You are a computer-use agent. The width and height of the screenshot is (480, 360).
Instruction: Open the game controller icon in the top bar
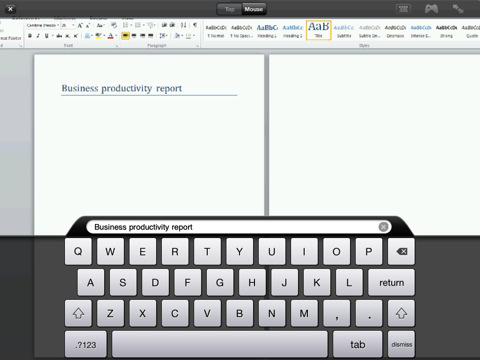click(431, 9)
